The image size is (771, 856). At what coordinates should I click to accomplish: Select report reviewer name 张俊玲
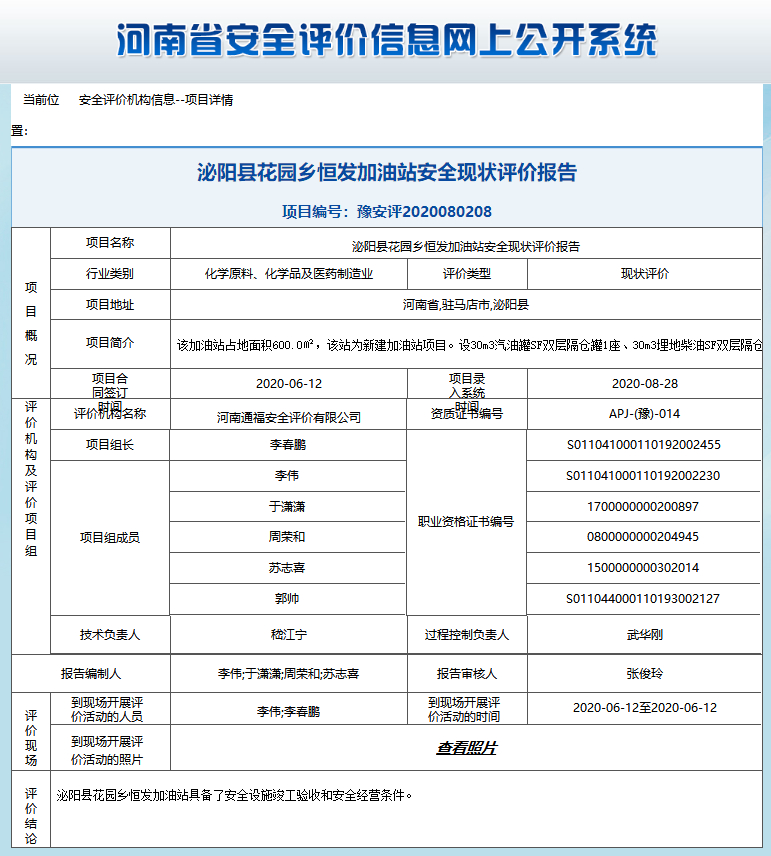coord(645,674)
